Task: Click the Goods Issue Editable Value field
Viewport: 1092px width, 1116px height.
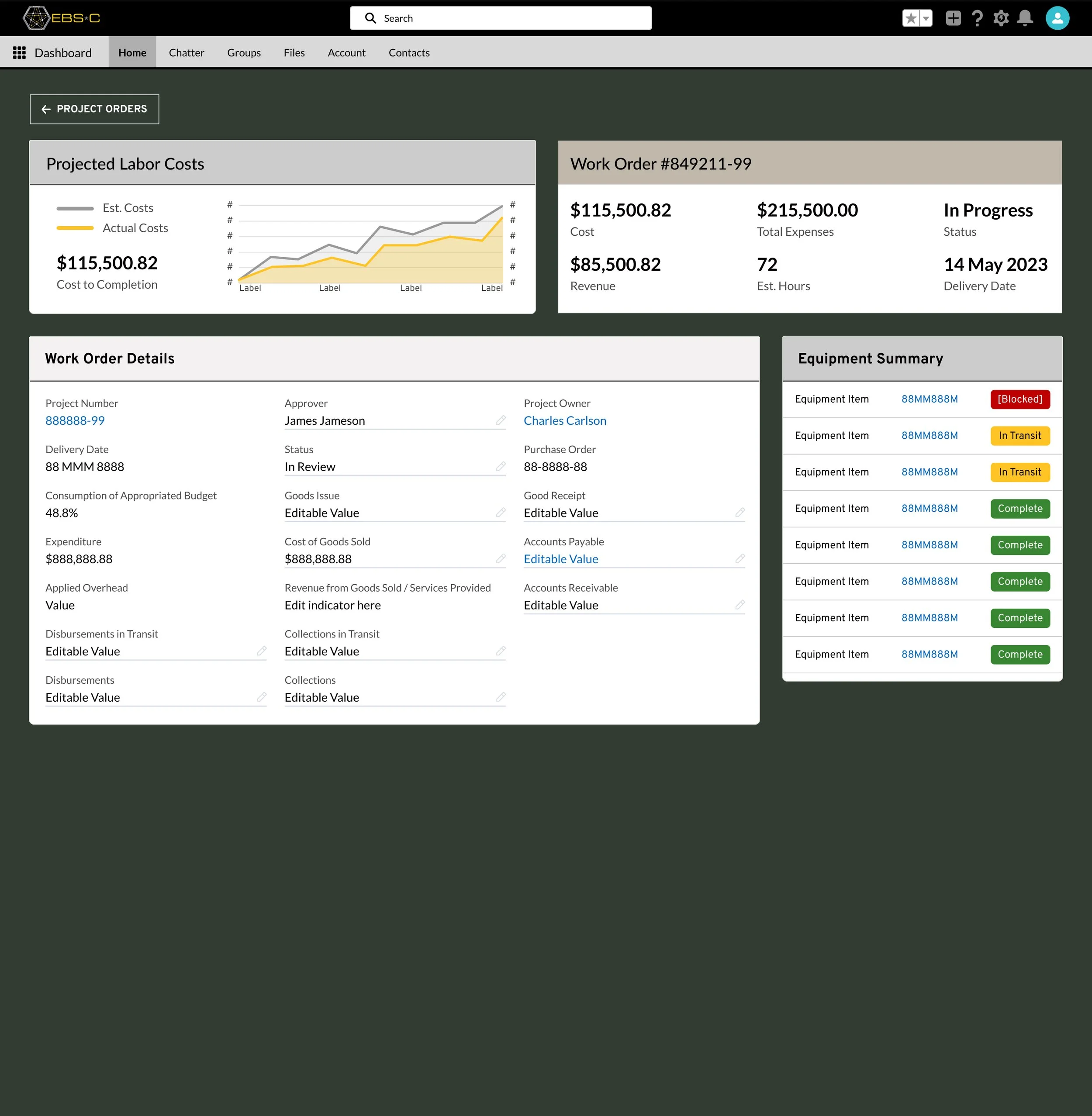Action: [x=395, y=513]
